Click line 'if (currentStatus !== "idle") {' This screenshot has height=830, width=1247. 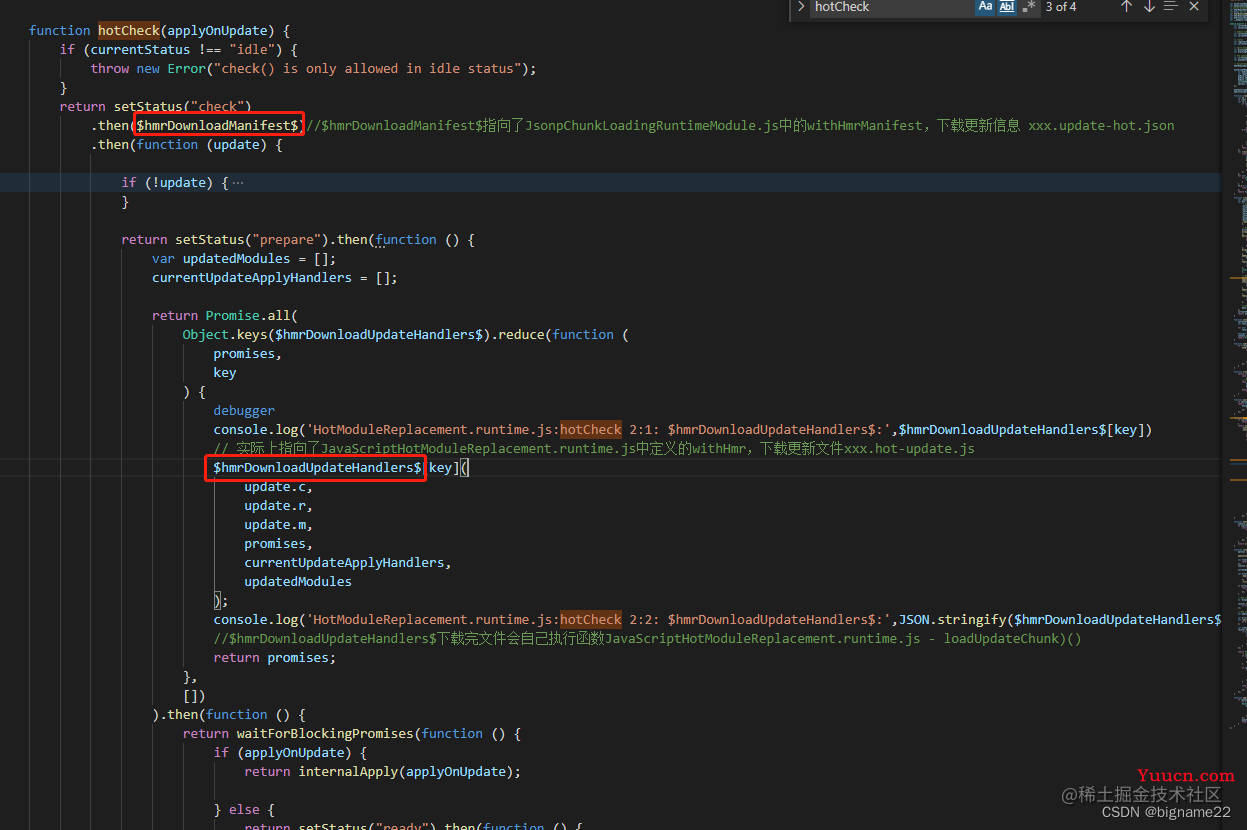[x=179, y=50]
